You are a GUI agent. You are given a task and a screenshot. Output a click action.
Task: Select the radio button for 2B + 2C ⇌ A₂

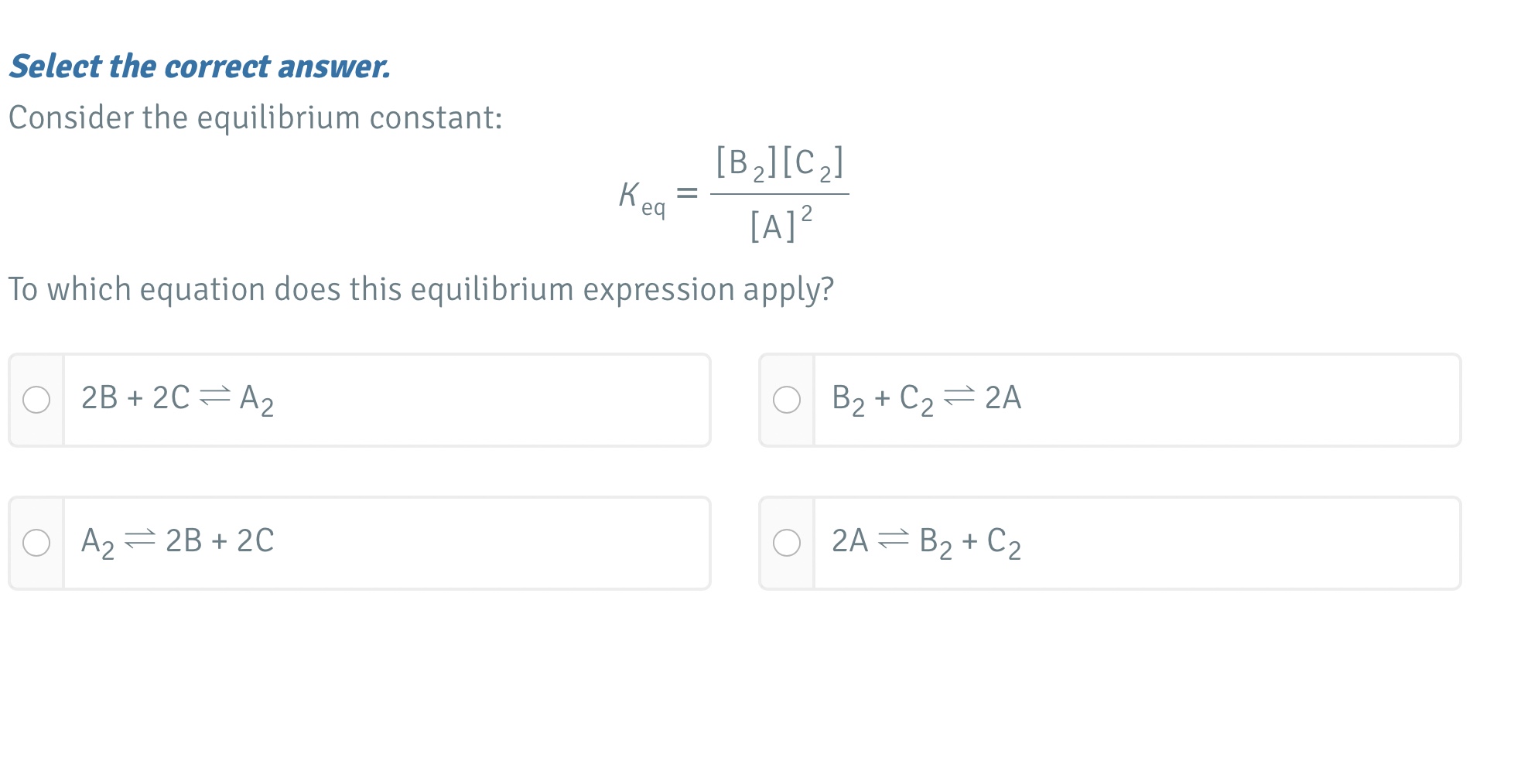click(x=36, y=400)
